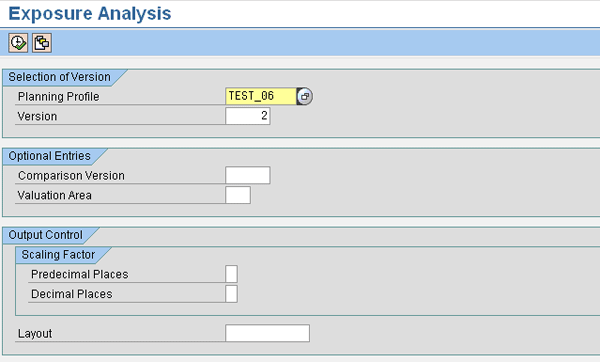Select the Version field showing 2
Screen dimensions: 600x362
pos(248,116)
